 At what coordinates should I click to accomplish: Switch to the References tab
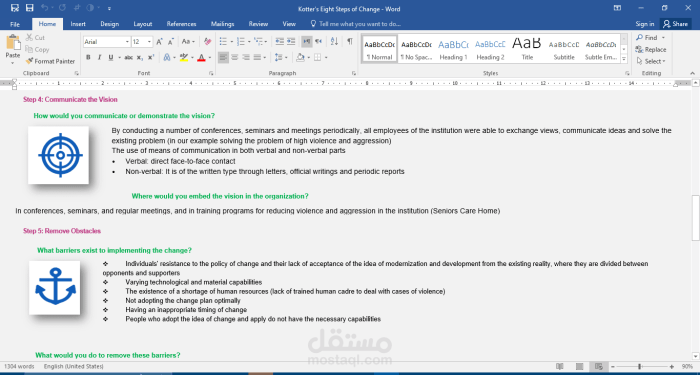coord(181,24)
